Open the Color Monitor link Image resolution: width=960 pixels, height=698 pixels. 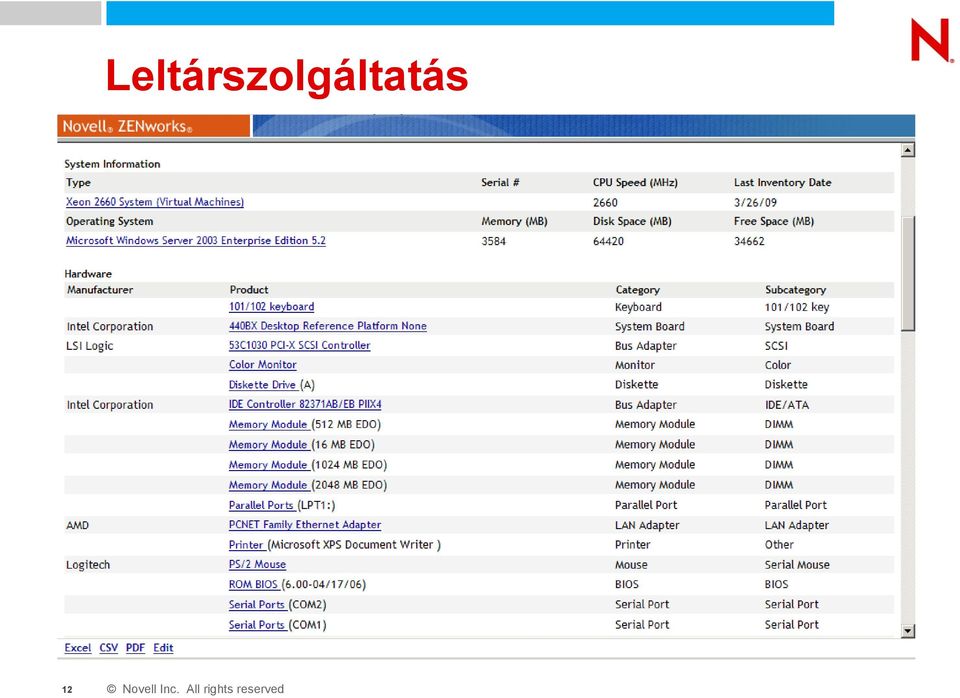tap(263, 365)
